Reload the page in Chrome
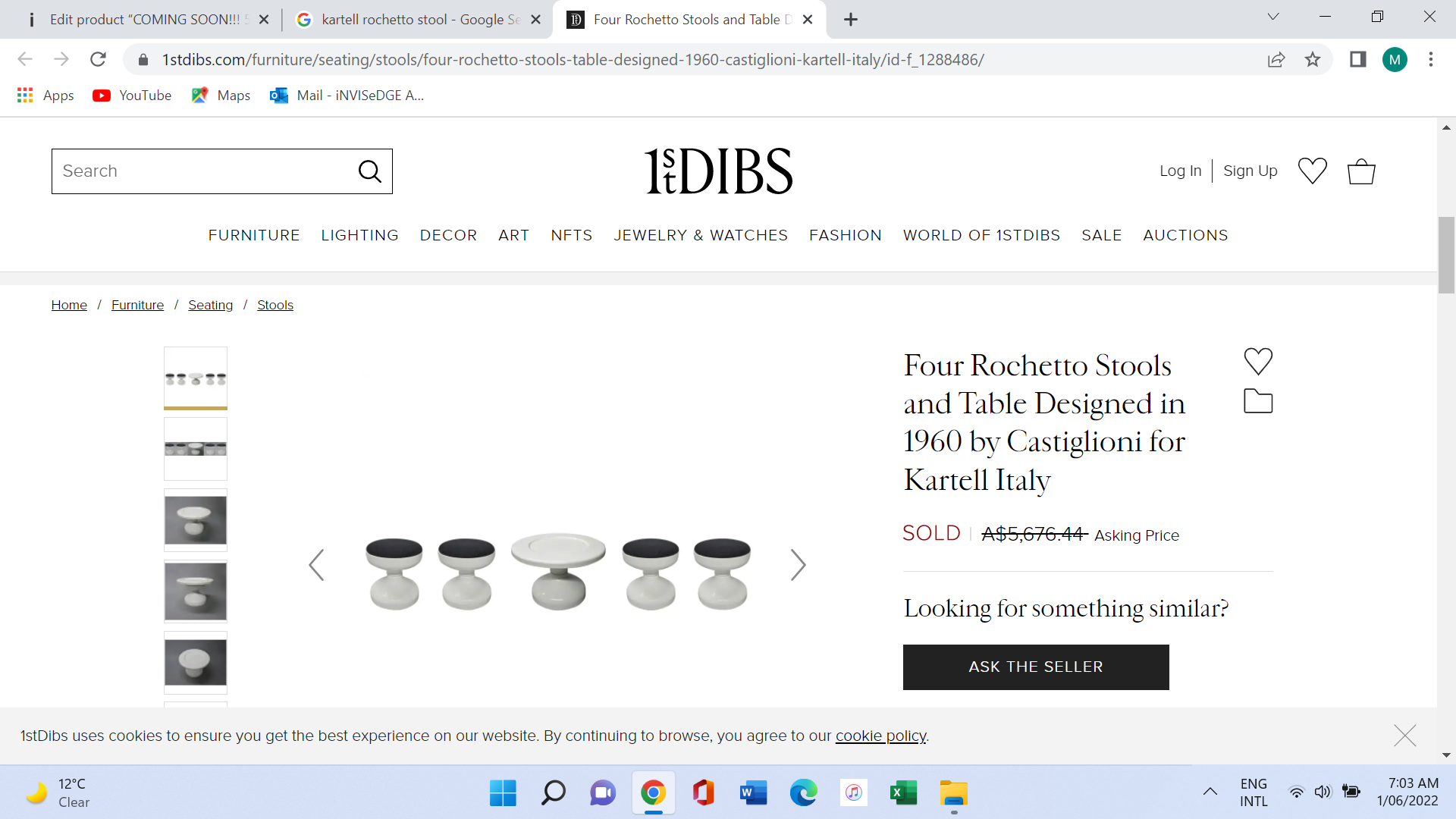Viewport: 1456px width, 819px height. (x=98, y=59)
